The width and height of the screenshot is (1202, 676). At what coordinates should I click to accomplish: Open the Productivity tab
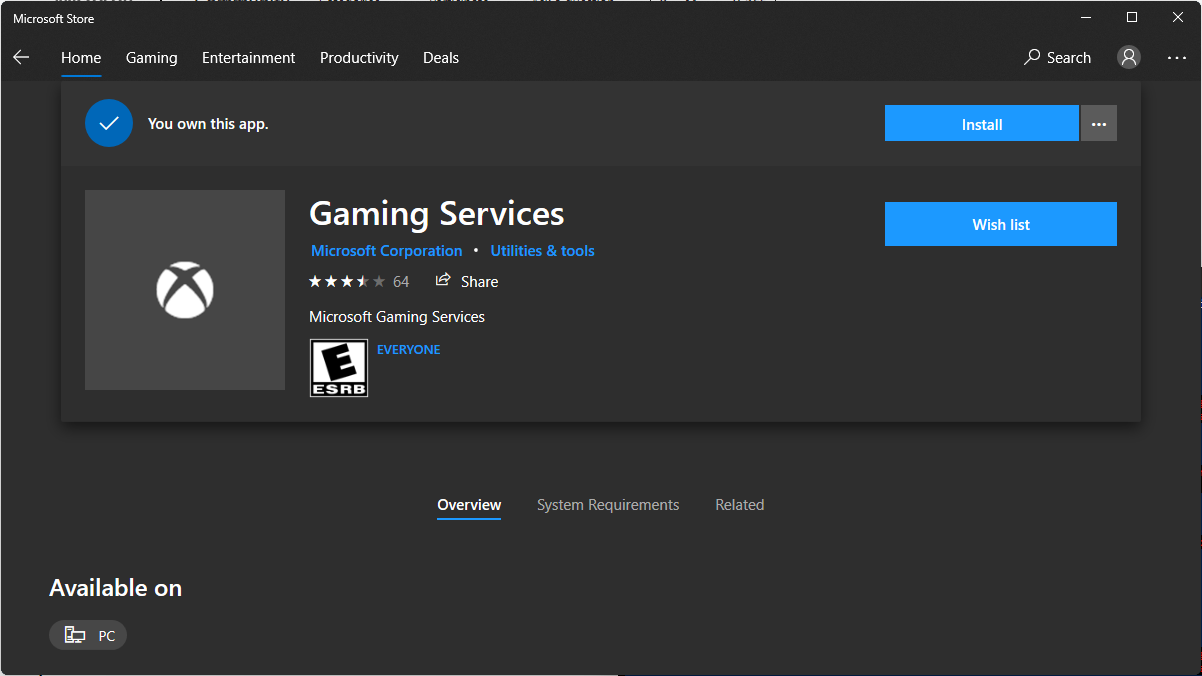point(359,58)
